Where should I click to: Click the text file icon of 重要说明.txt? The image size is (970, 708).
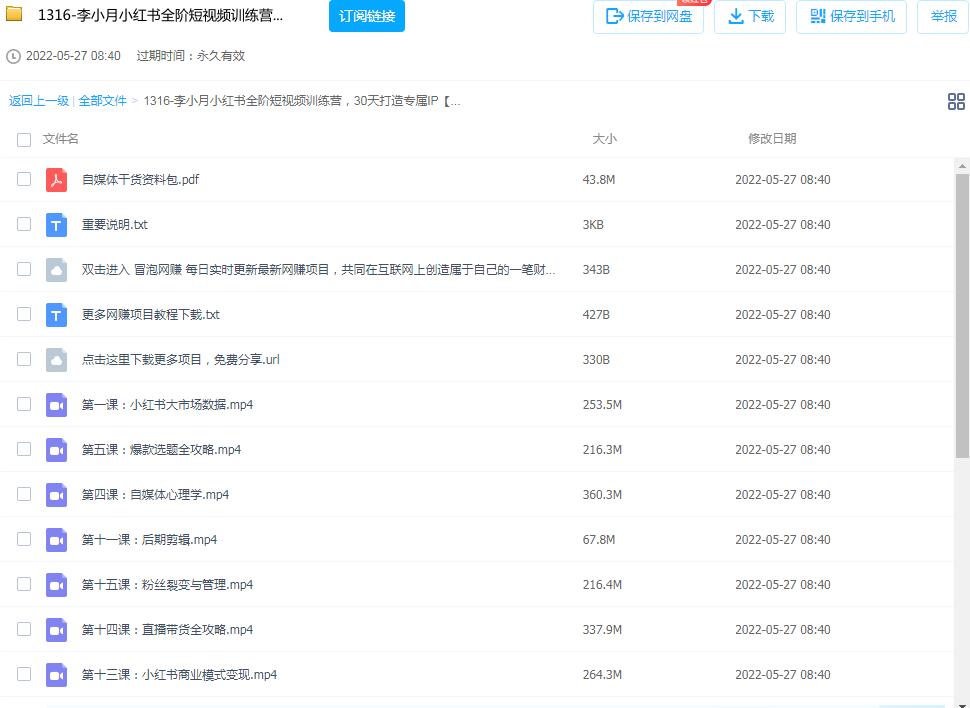pos(56,225)
